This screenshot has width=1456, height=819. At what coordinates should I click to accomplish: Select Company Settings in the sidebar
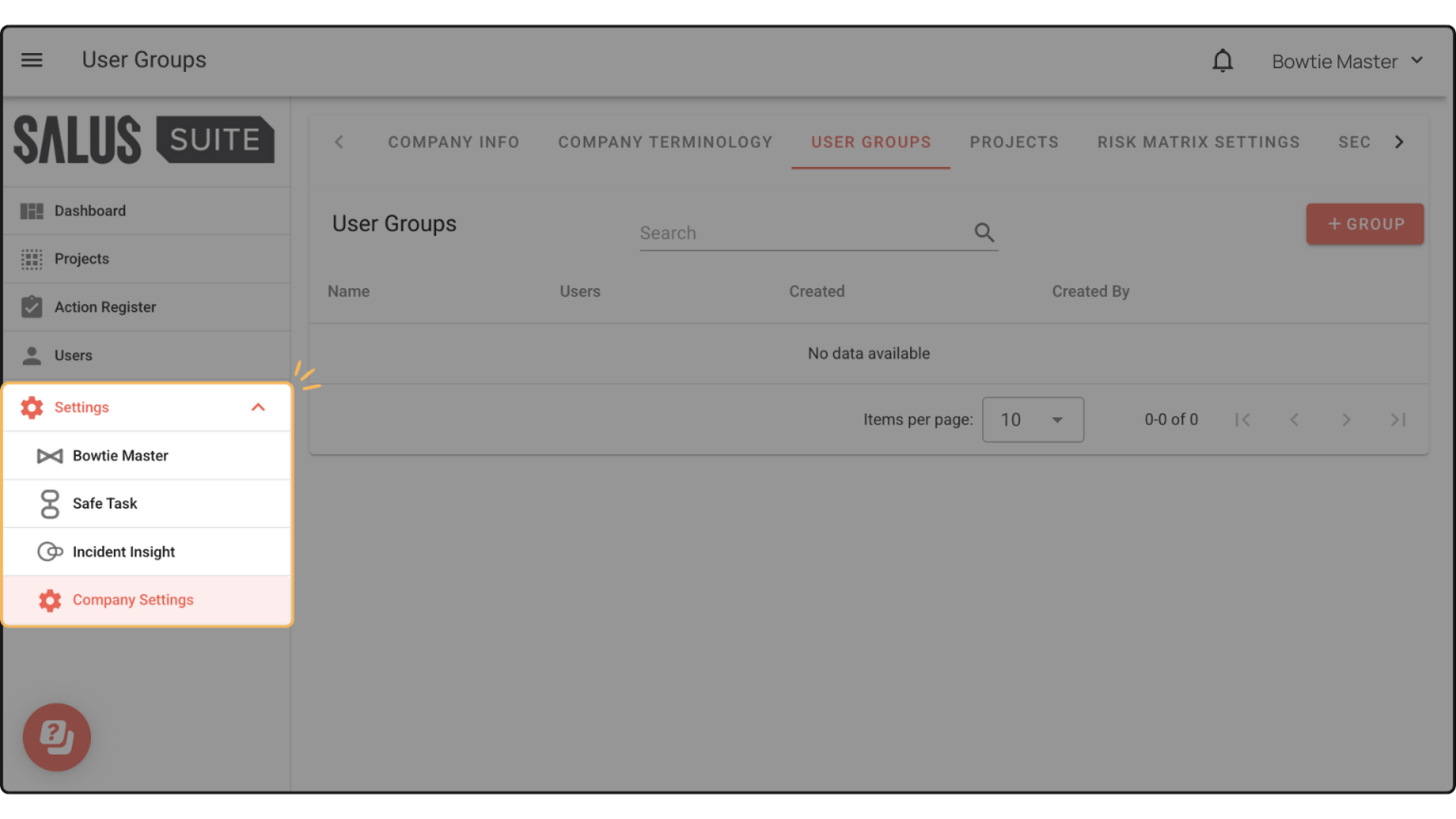pos(133,599)
